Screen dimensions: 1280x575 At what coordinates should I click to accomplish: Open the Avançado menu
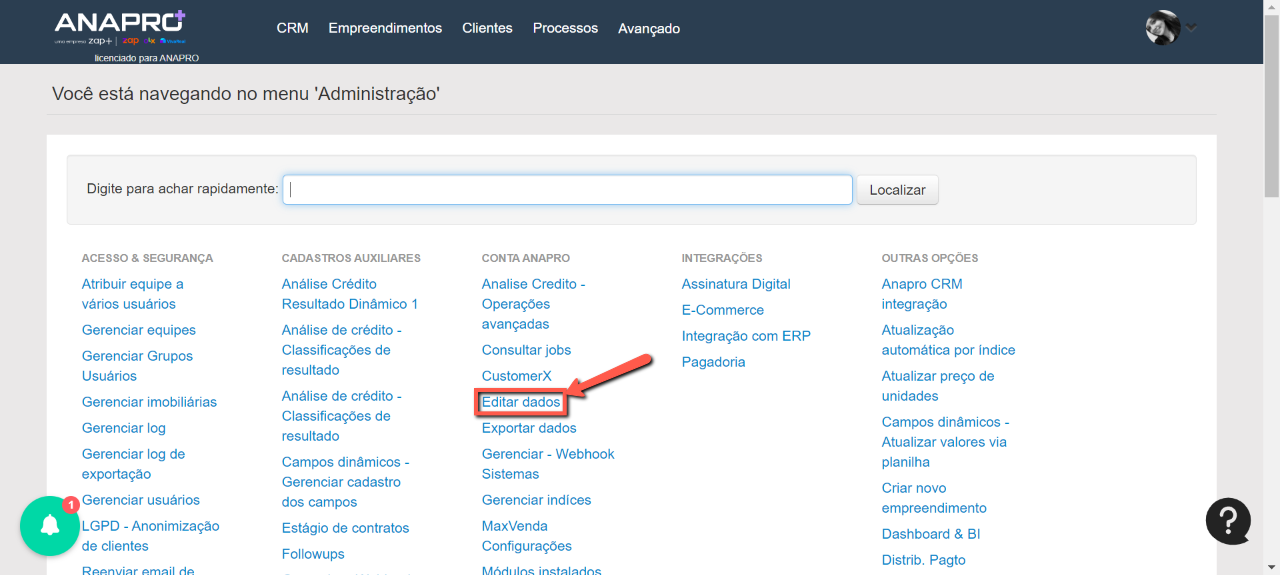(649, 28)
